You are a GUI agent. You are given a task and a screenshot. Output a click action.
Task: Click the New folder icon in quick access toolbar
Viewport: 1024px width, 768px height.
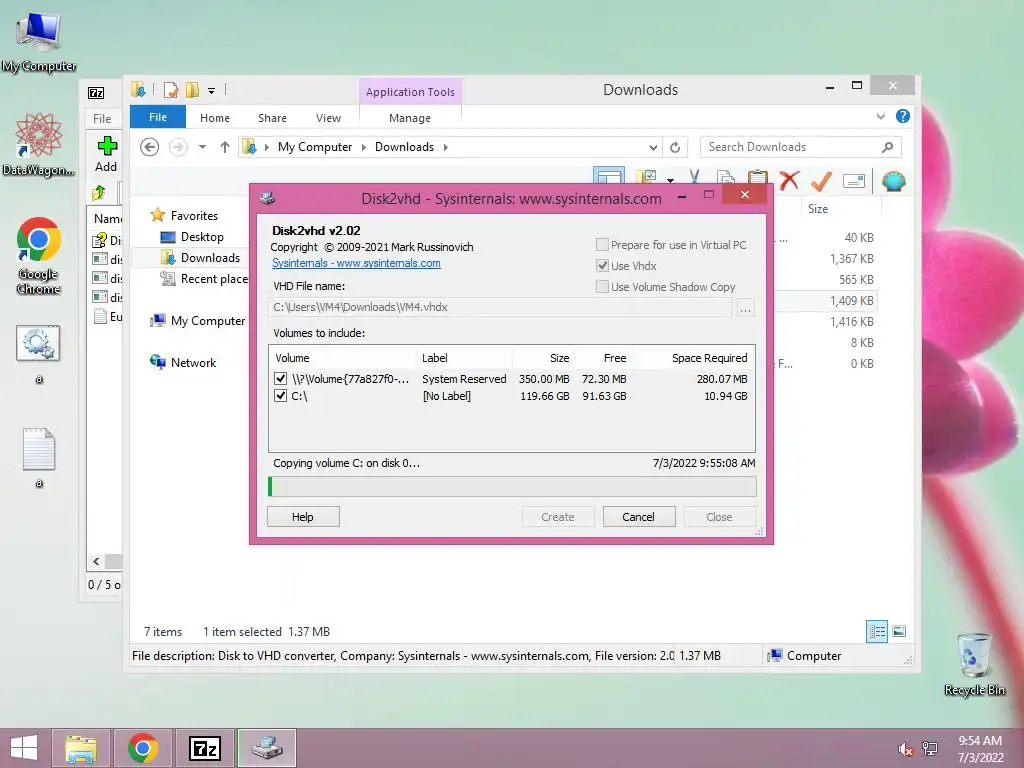[192, 90]
